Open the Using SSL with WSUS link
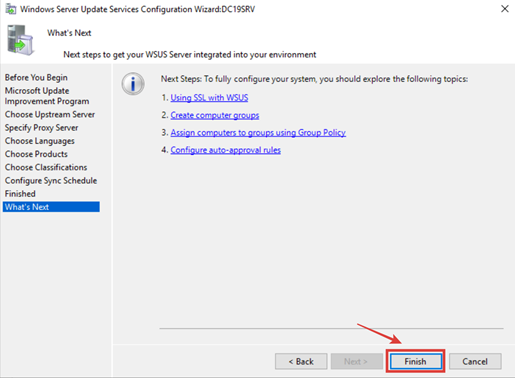The width and height of the screenshot is (515, 378). [x=209, y=98]
